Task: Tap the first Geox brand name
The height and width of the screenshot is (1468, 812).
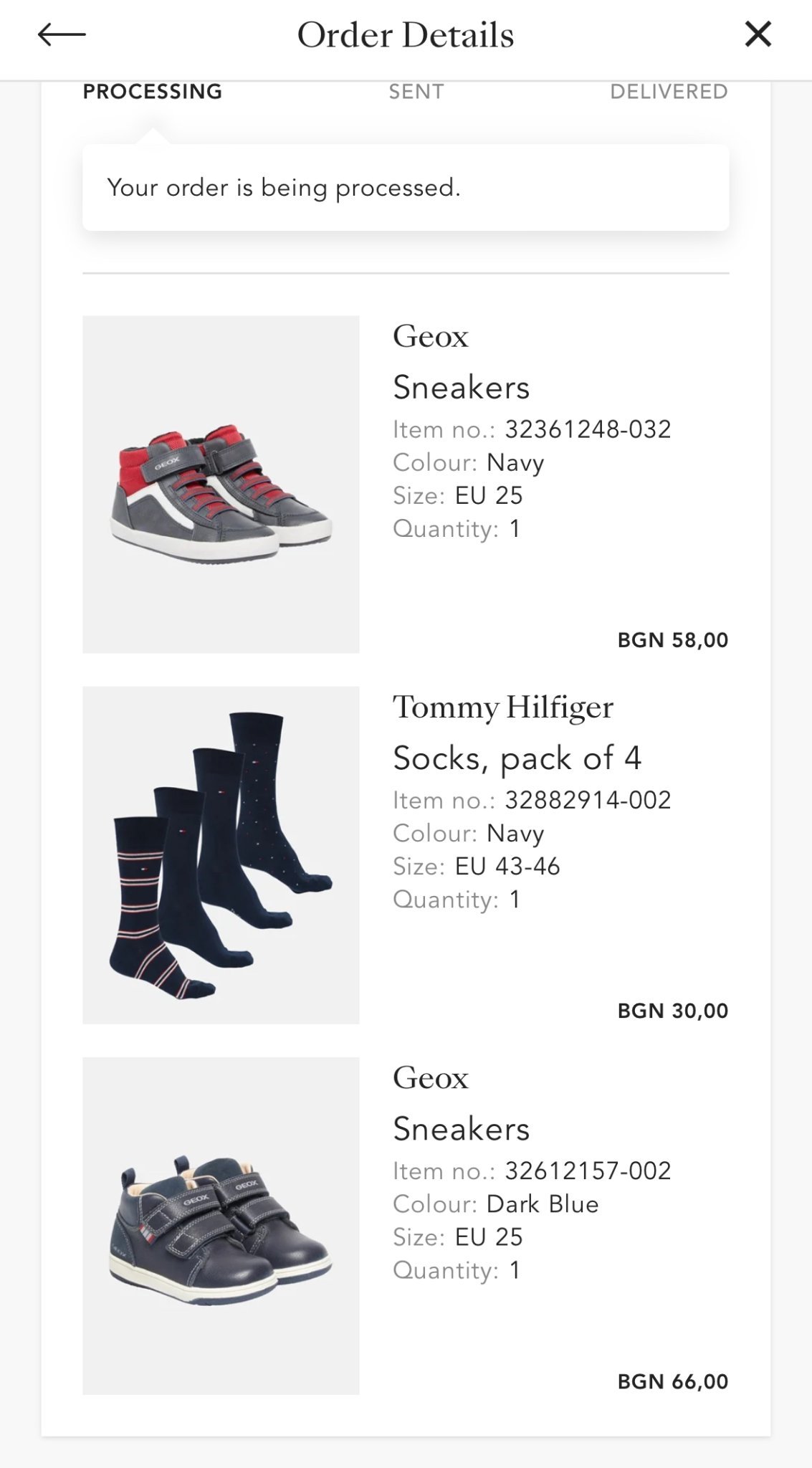Action: click(x=431, y=336)
